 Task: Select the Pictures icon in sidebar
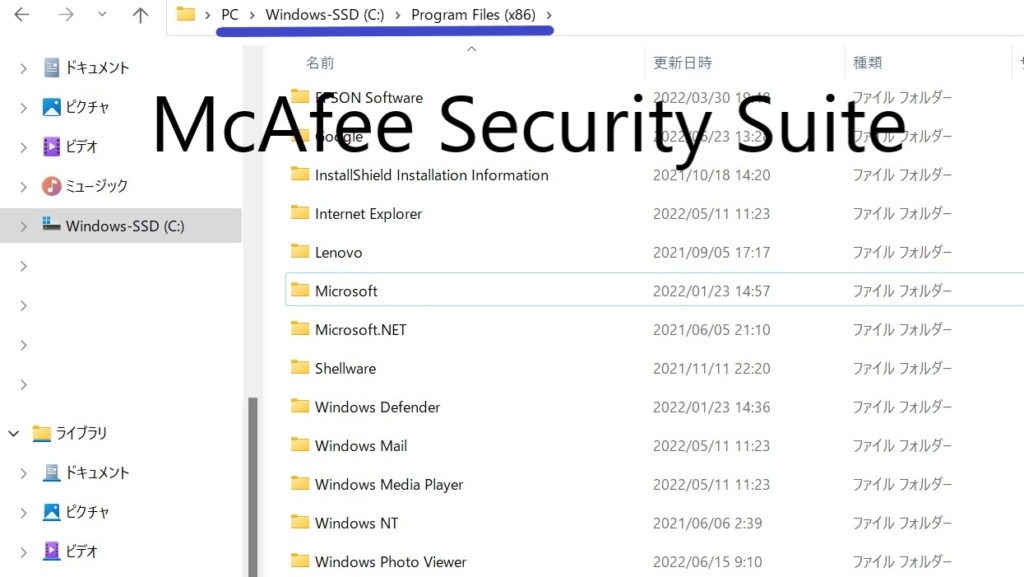[x=52, y=107]
